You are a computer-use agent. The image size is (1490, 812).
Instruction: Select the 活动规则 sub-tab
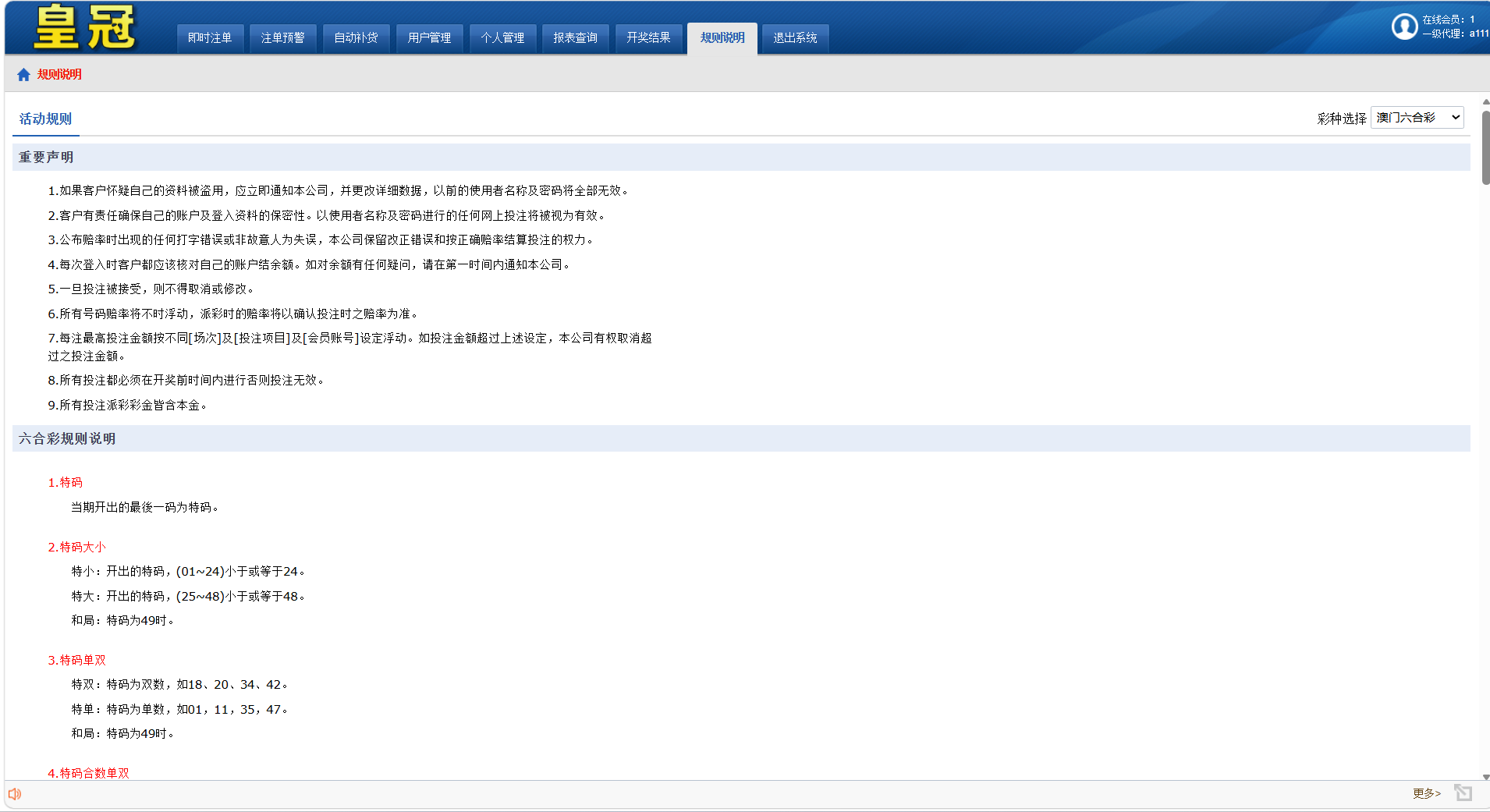point(45,119)
